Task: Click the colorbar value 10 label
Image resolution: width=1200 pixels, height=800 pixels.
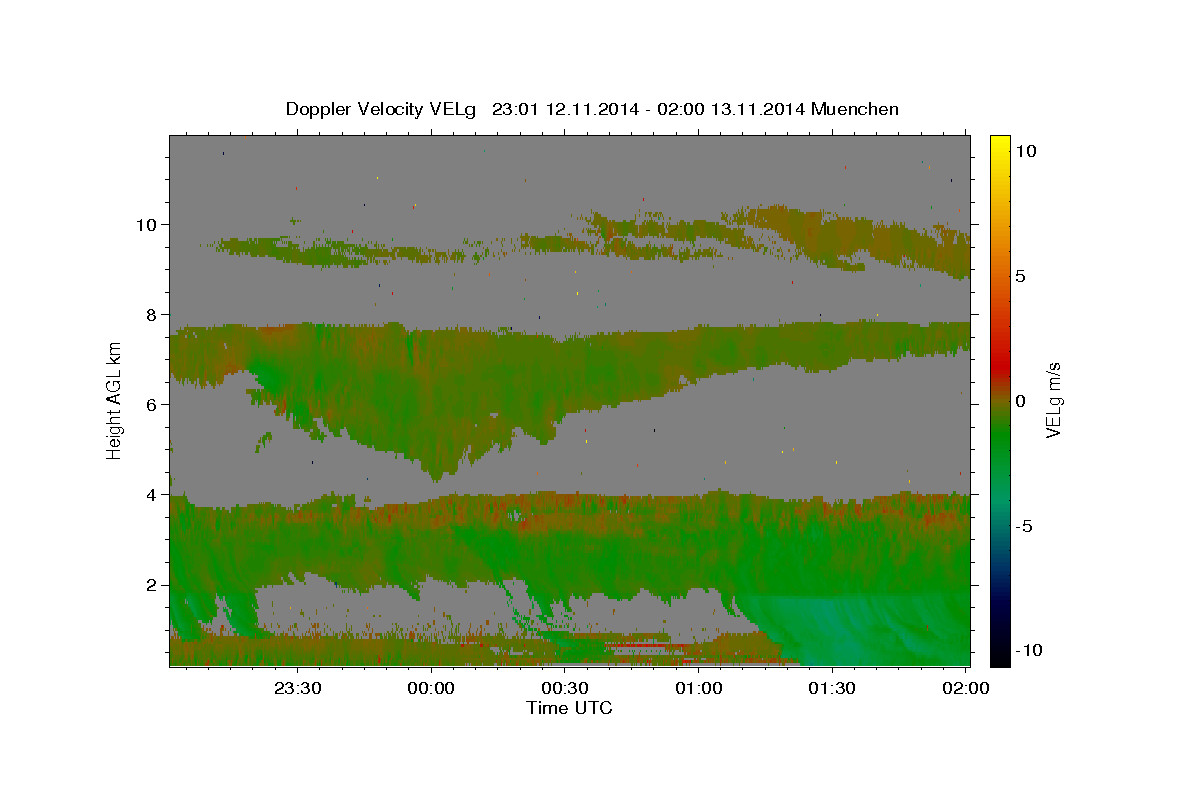Action: (1025, 150)
